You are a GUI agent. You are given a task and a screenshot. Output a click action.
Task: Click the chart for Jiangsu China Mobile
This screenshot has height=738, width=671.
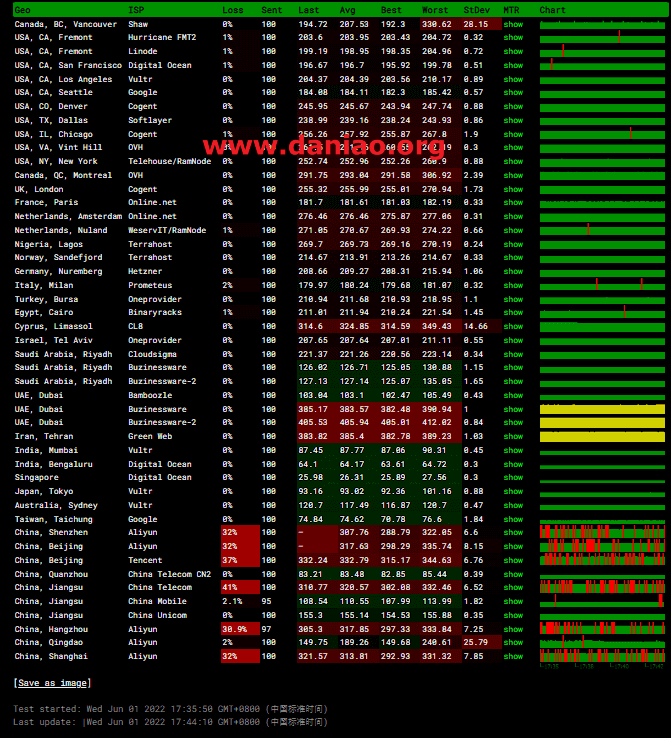point(602,601)
